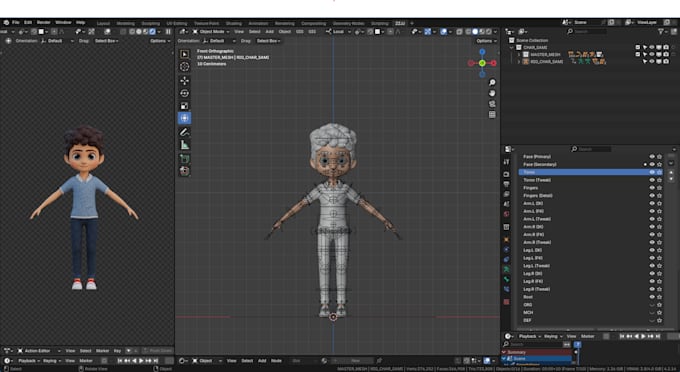Select the Move tool in viewport toolbar
680x372 pixels.
(x=184, y=81)
